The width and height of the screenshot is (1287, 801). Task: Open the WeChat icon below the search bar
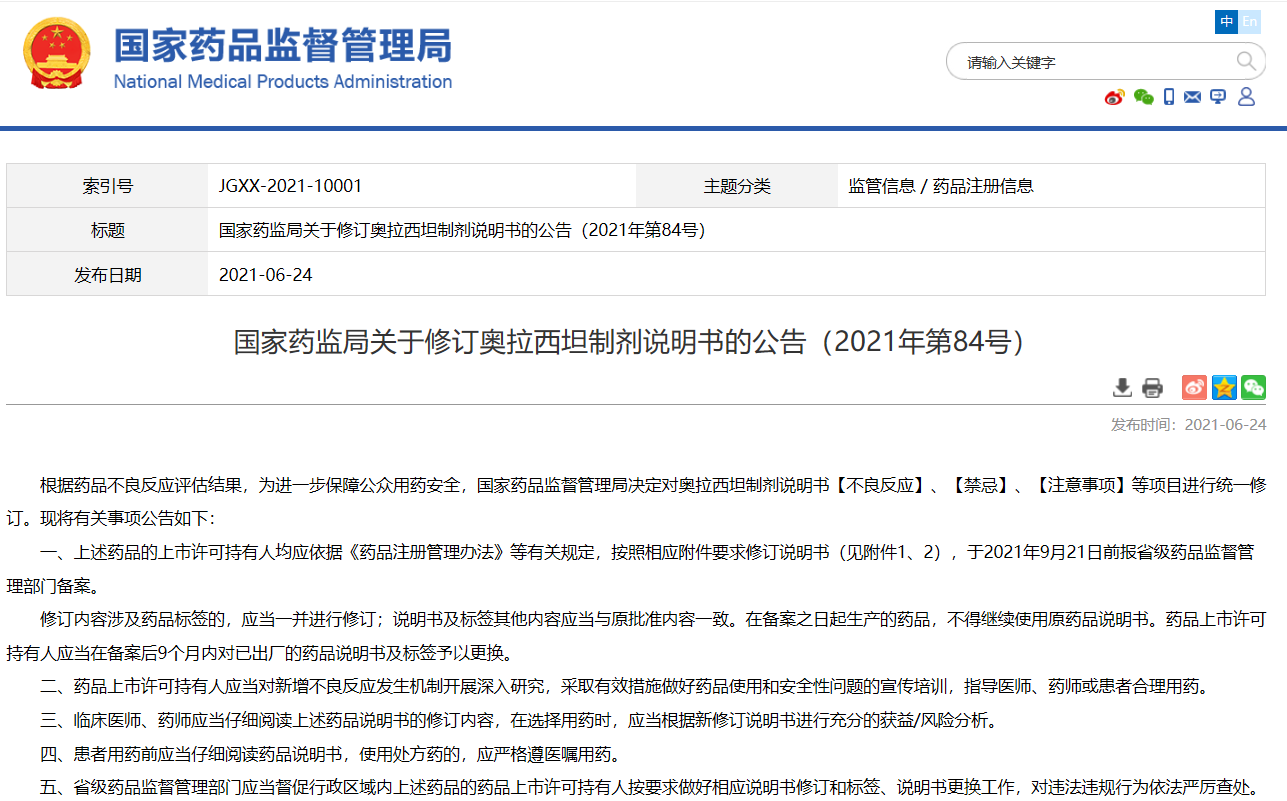1143,97
